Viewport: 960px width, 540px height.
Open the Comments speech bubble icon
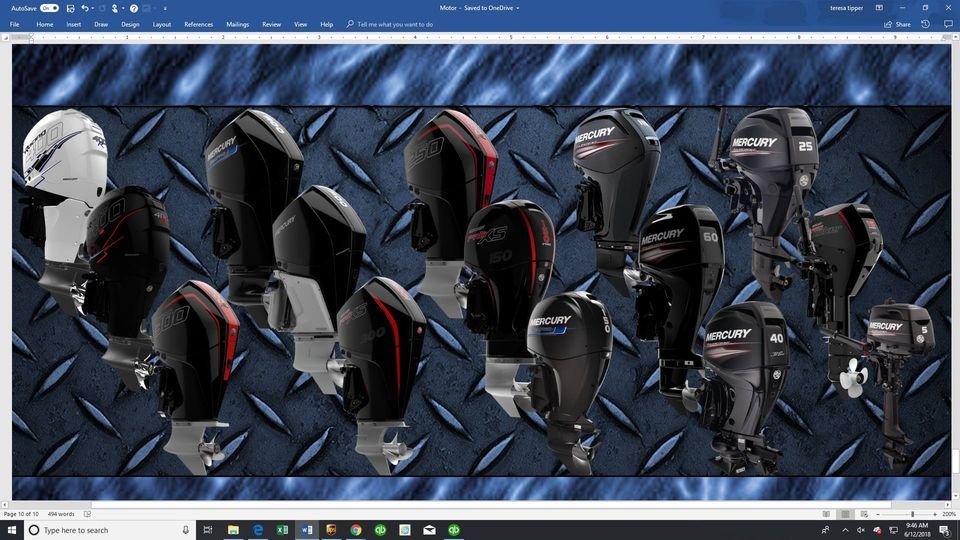point(948,24)
